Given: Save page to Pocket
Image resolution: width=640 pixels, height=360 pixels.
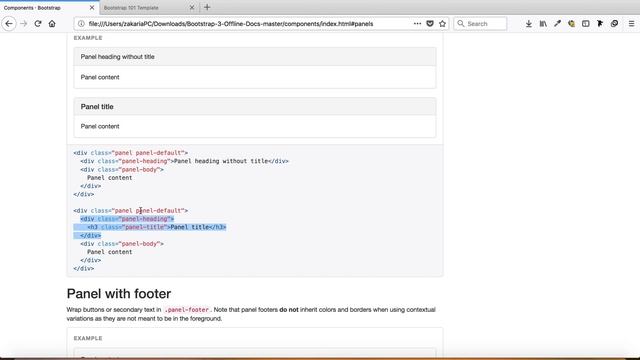Looking at the screenshot, I should tap(430, 24).
